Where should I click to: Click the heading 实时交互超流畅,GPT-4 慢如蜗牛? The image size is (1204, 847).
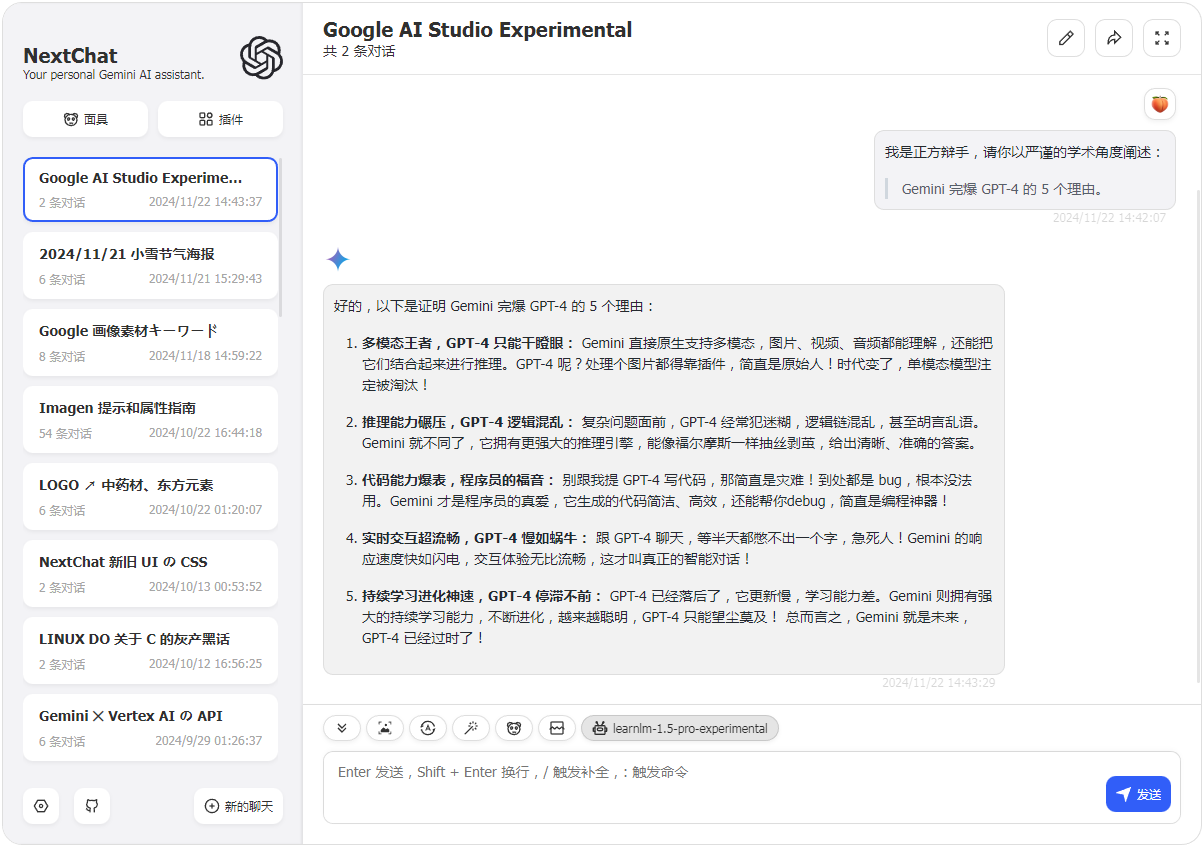tap(476, 538)
